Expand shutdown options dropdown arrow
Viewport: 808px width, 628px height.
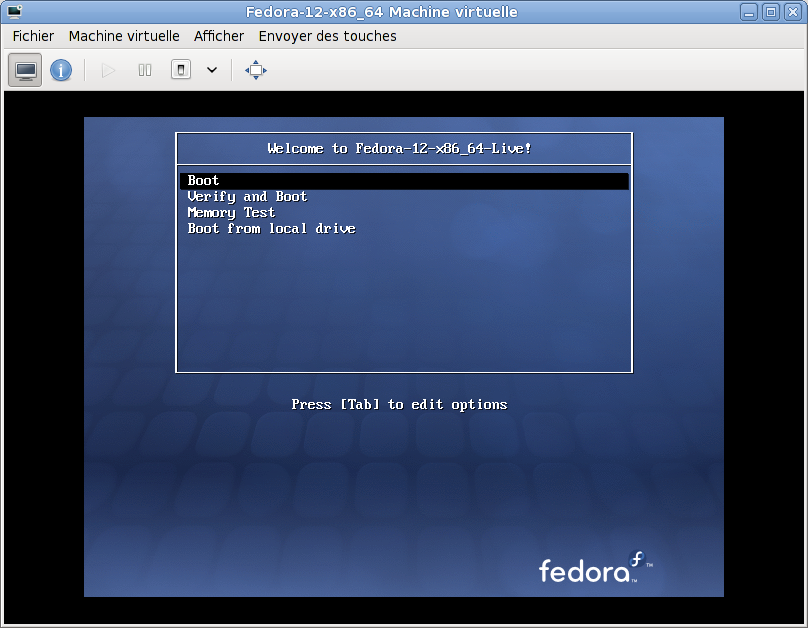point(211,70)
